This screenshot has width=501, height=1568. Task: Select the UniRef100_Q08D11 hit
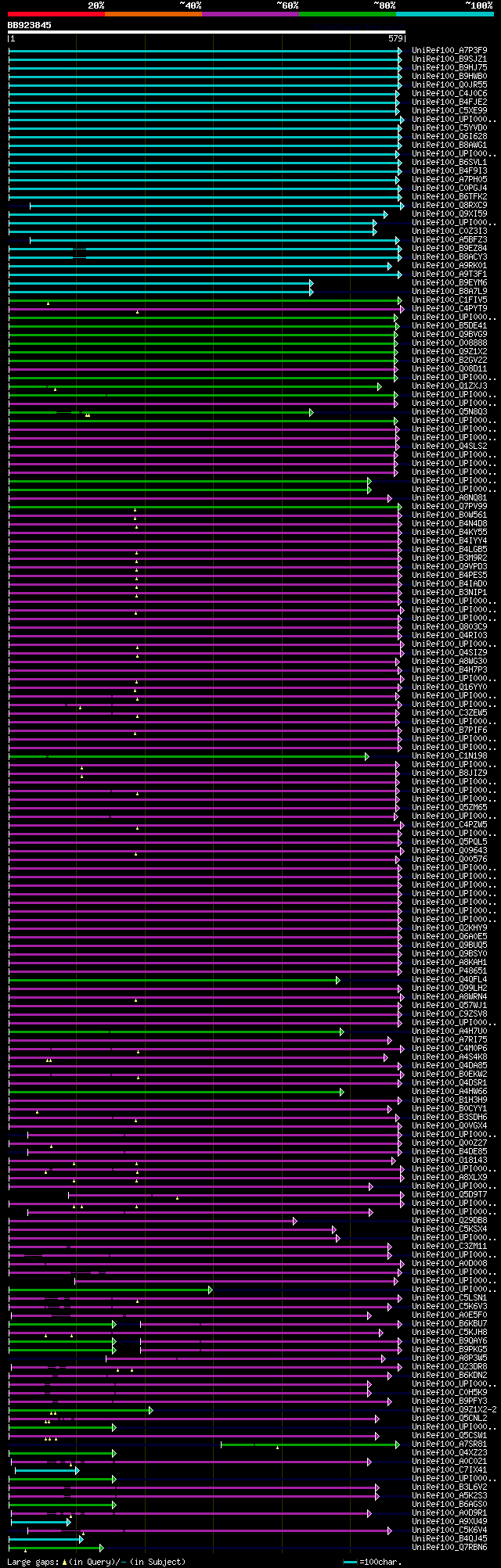(449, 368)
